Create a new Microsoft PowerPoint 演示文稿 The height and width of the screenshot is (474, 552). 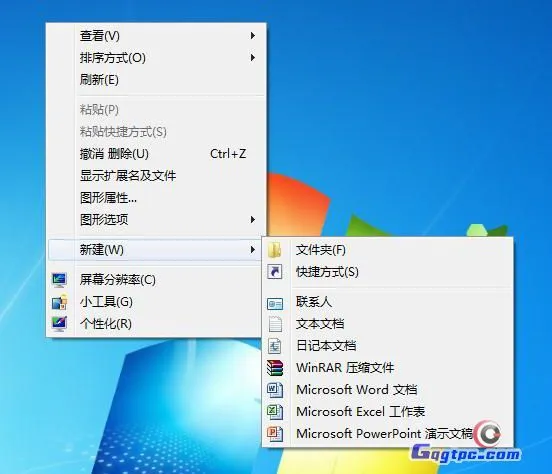tap(388, 434)
